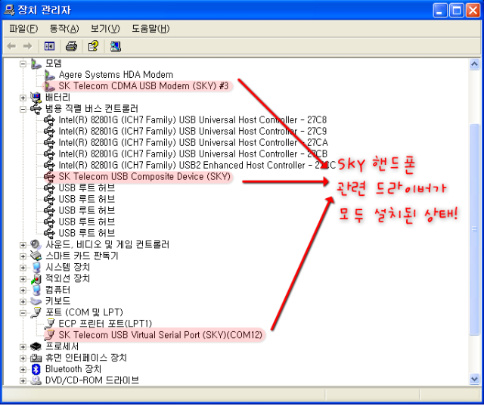484x405 pixels.
Task: Select Intel USB Universal Host Controller - 27C8
Action: 193,120
